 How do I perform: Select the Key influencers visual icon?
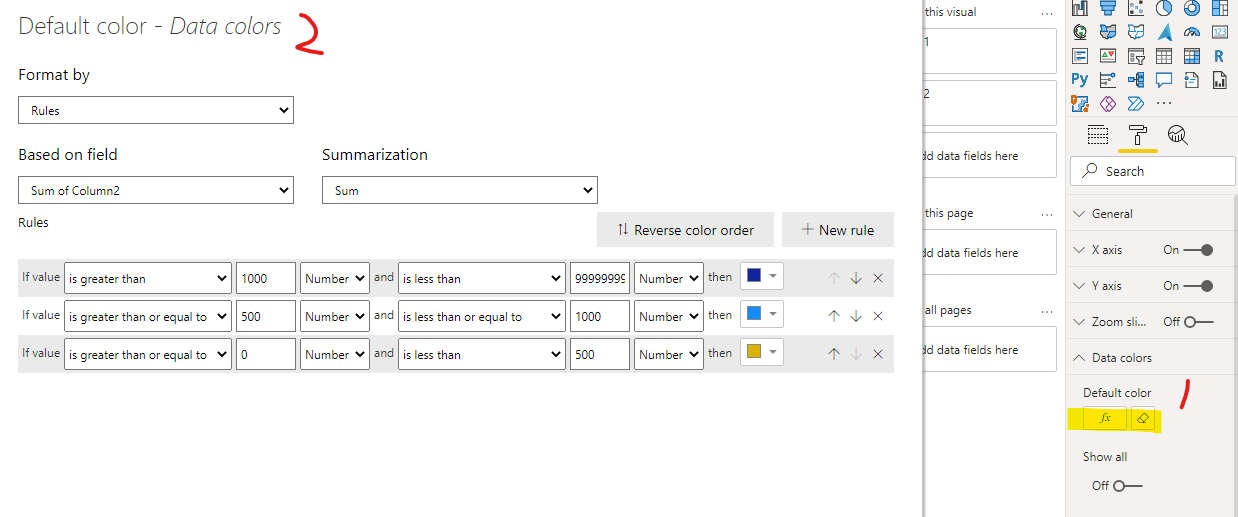tap(1108, 80)
